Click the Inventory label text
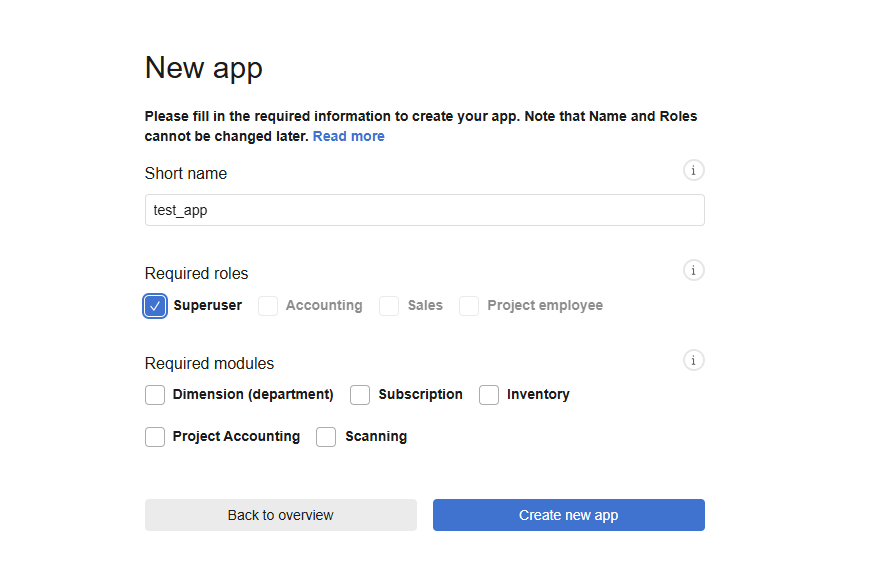The height and width of the screenshot is (583, 884). pyautogui.click(x=538, y=394)
